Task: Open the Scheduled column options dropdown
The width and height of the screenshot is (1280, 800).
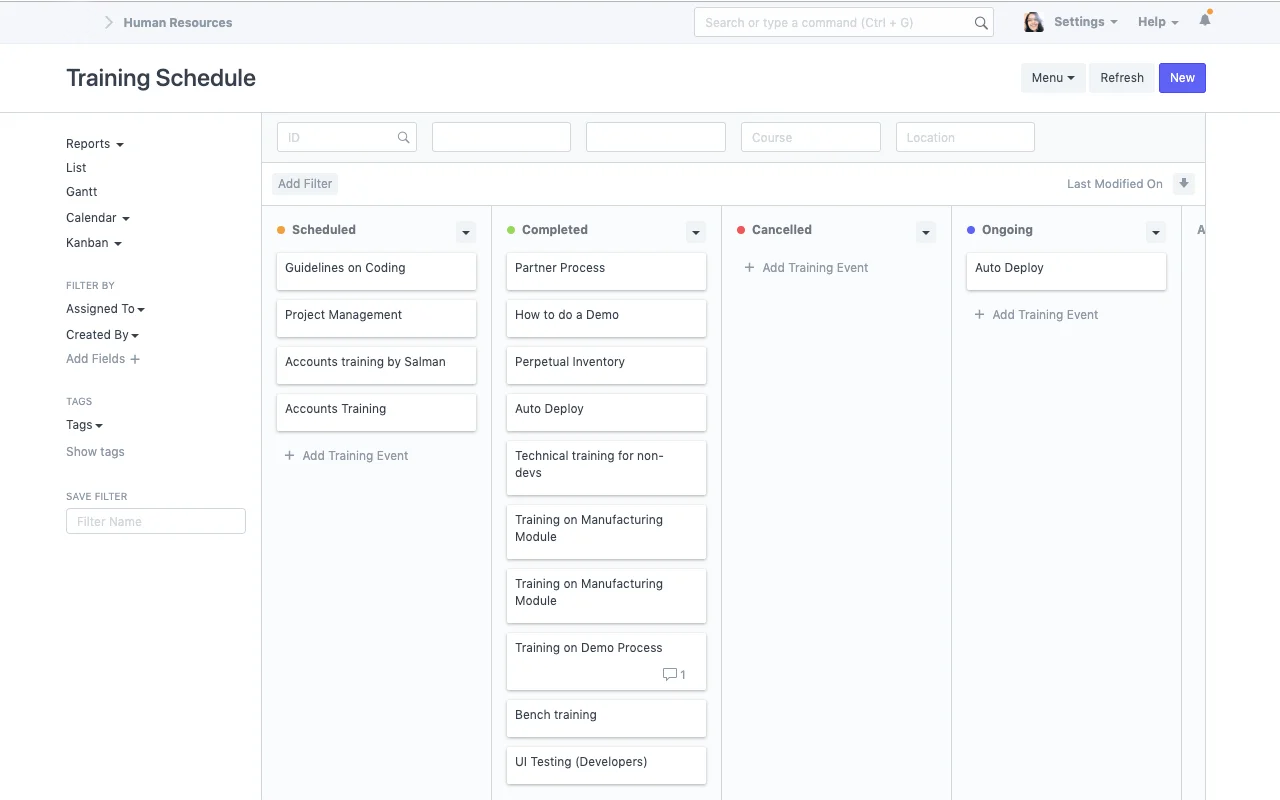Action: click(x=465, y=232)
